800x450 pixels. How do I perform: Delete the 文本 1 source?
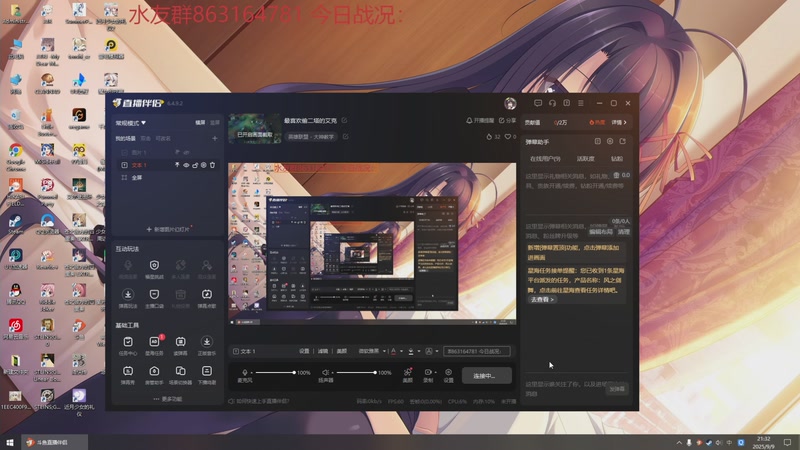[x=212, y=165]
